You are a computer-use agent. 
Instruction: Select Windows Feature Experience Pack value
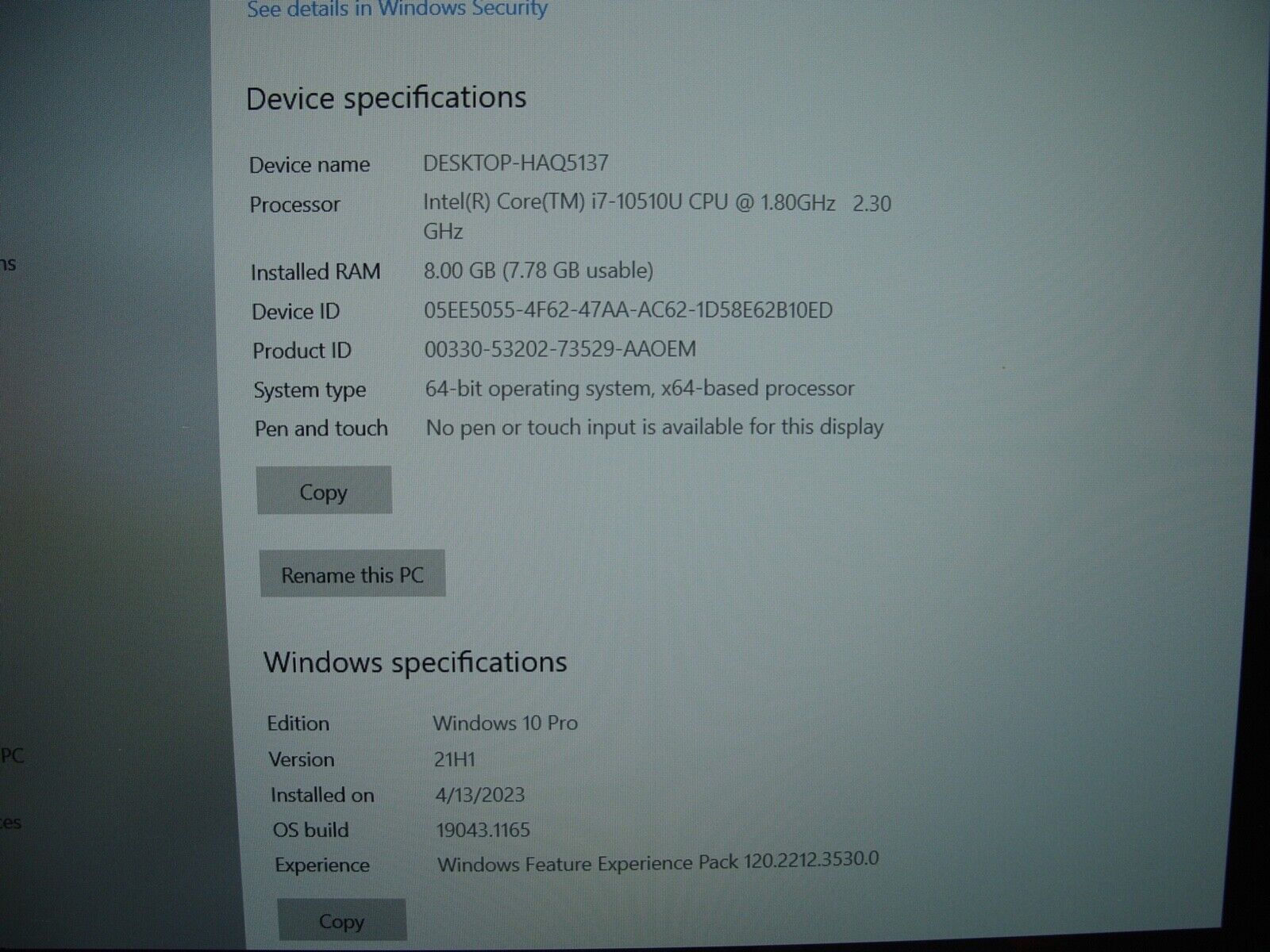click(658, 862)
